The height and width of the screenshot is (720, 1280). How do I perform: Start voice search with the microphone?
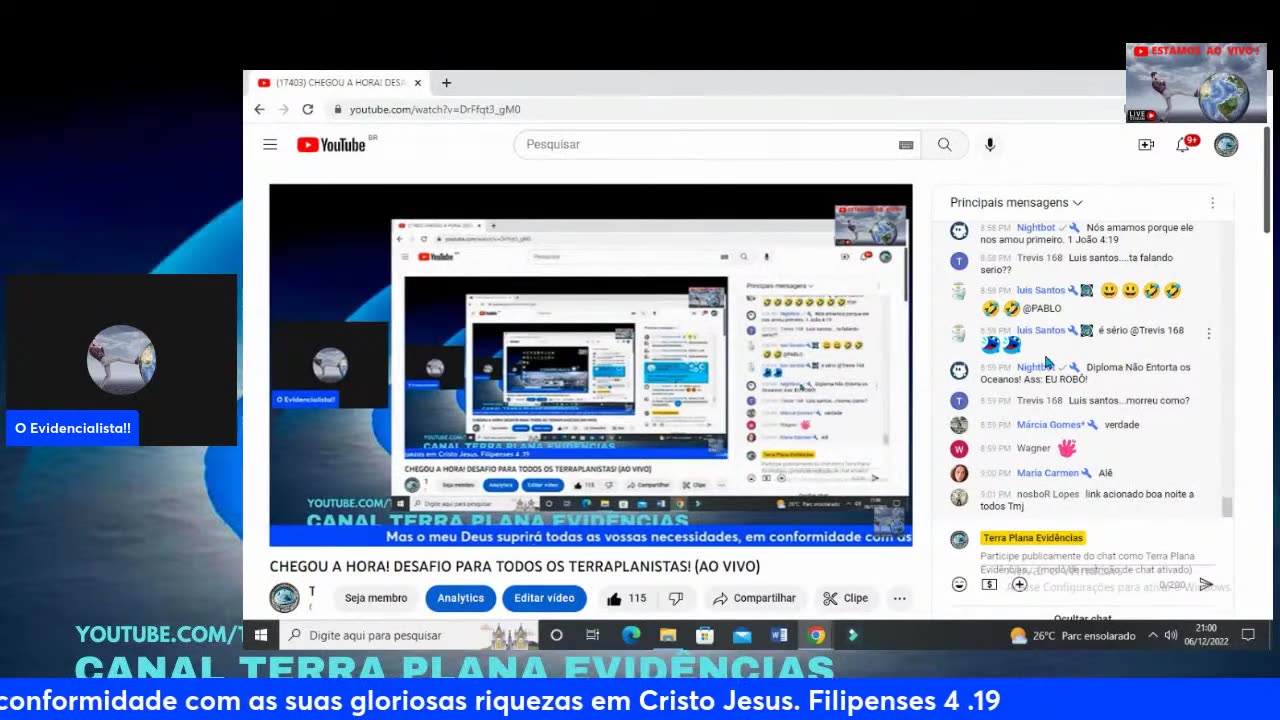(990, 144)
